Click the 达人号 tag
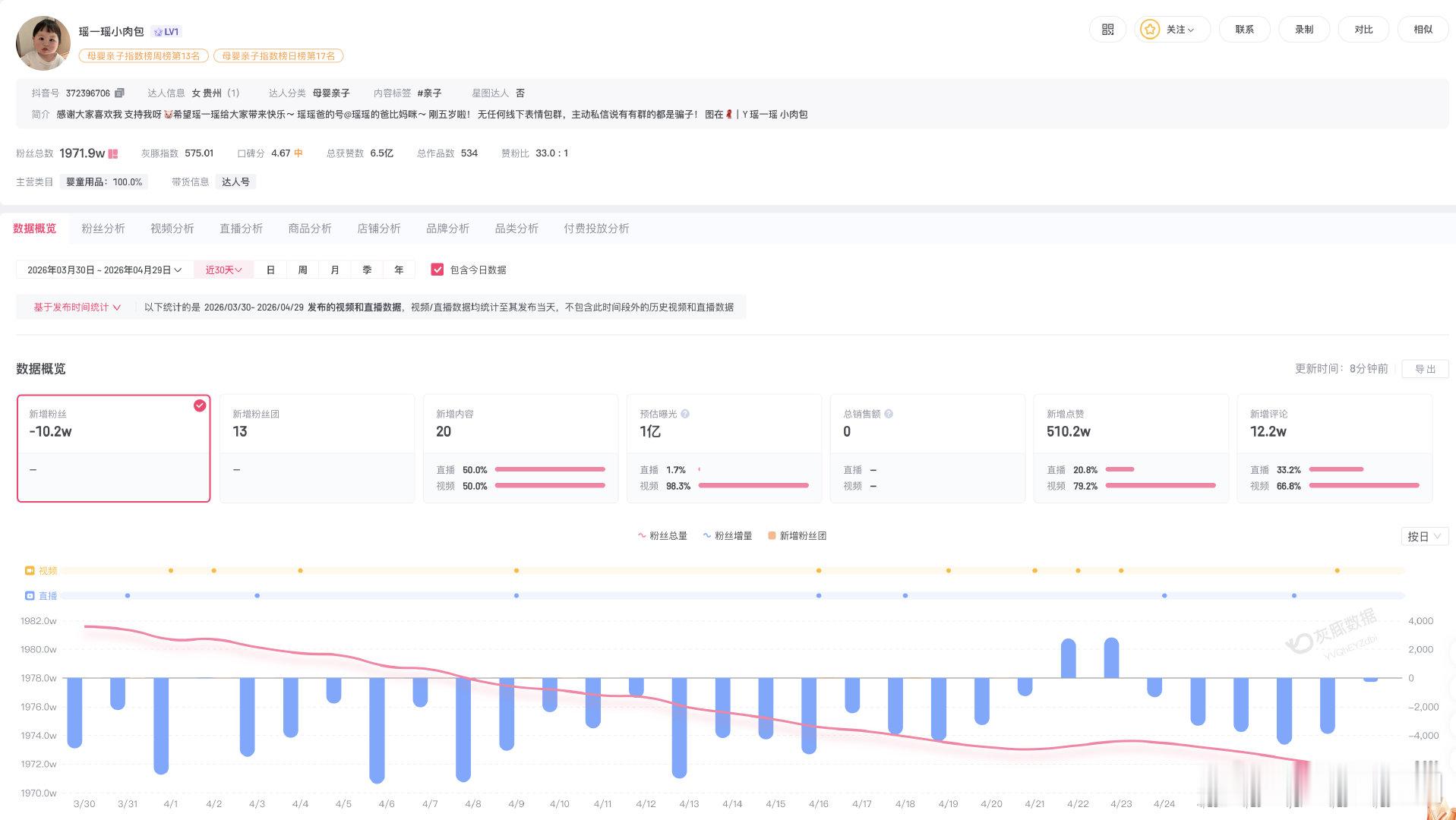 pyautogui.click(x=235, y=182)
